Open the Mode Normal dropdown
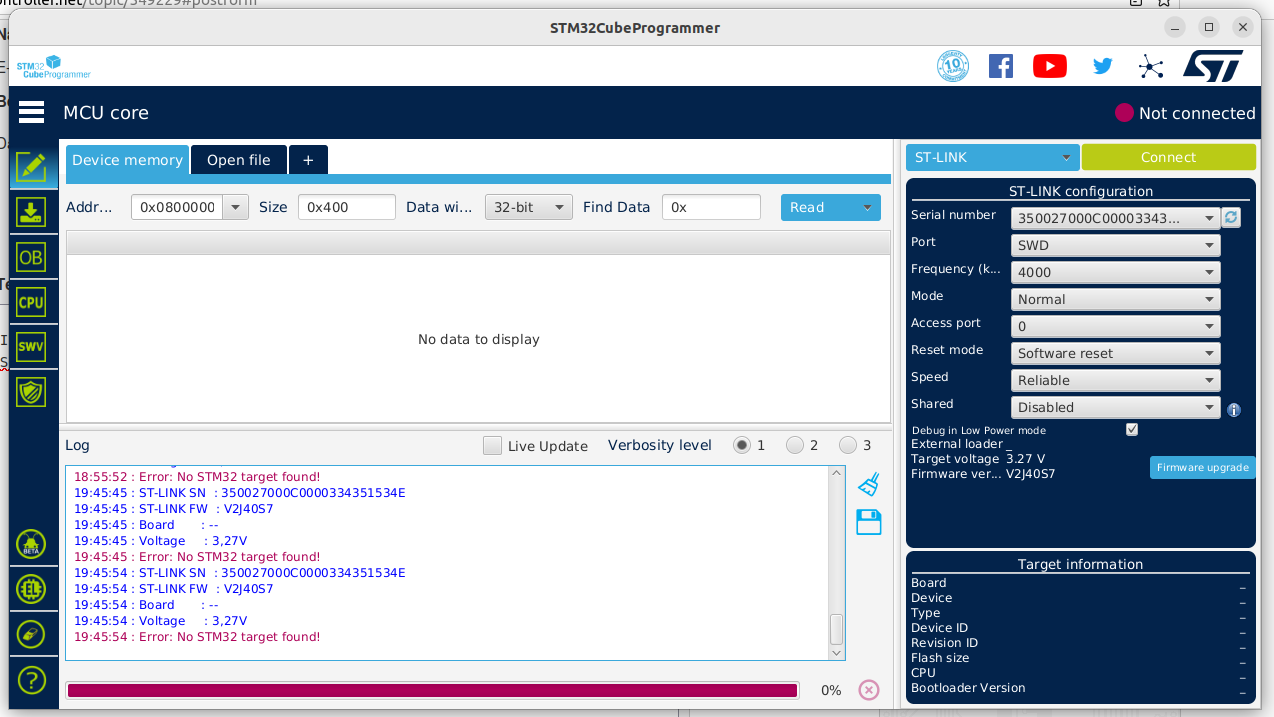 click(x=1115, y=299)
